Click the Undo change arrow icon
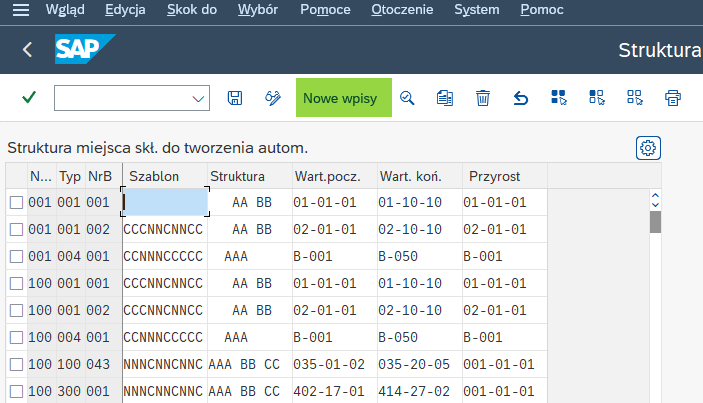This screenshot has width=703, height=403. (x=520, y=98)
